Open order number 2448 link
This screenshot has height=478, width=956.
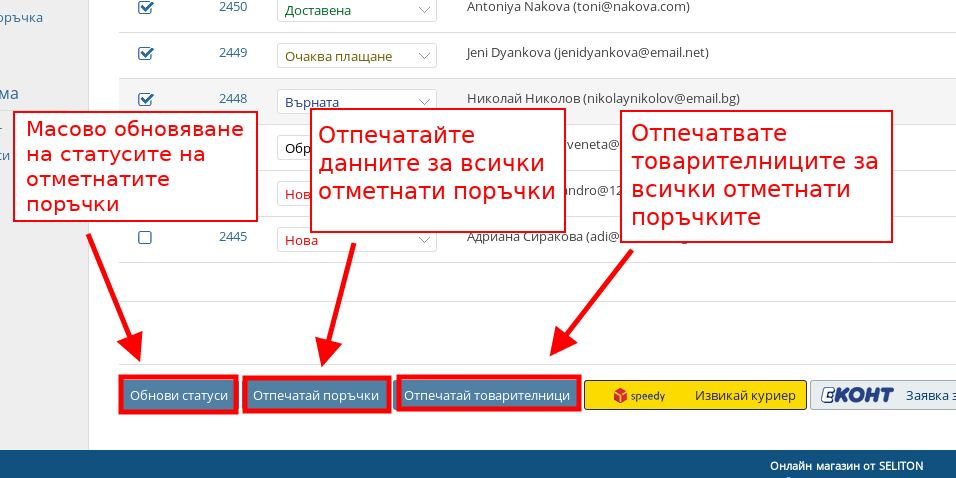(233, 99)
